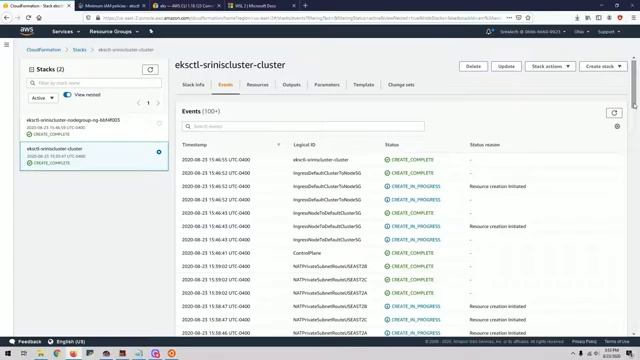Focus the Search events field
Viewport: 640px width, 360px height.
(303, 127)
